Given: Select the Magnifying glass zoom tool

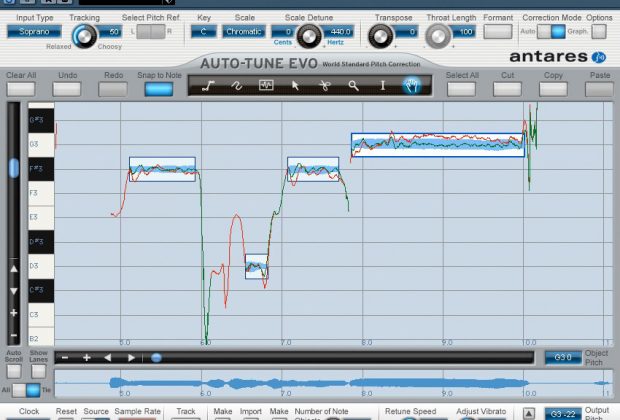Looking at the screenshot, I should coord(353,85).
